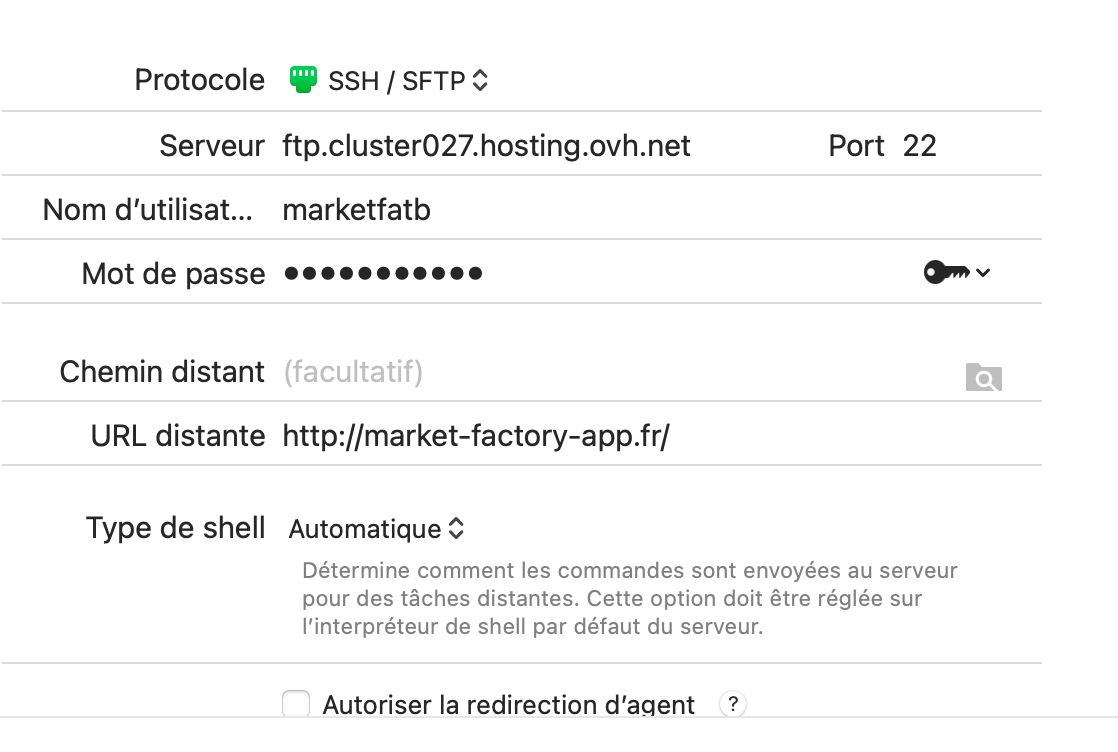Open the Type de shell Automatique dropdown
The width and height of the screenshot is (1118, 752).
pos(377,529)
